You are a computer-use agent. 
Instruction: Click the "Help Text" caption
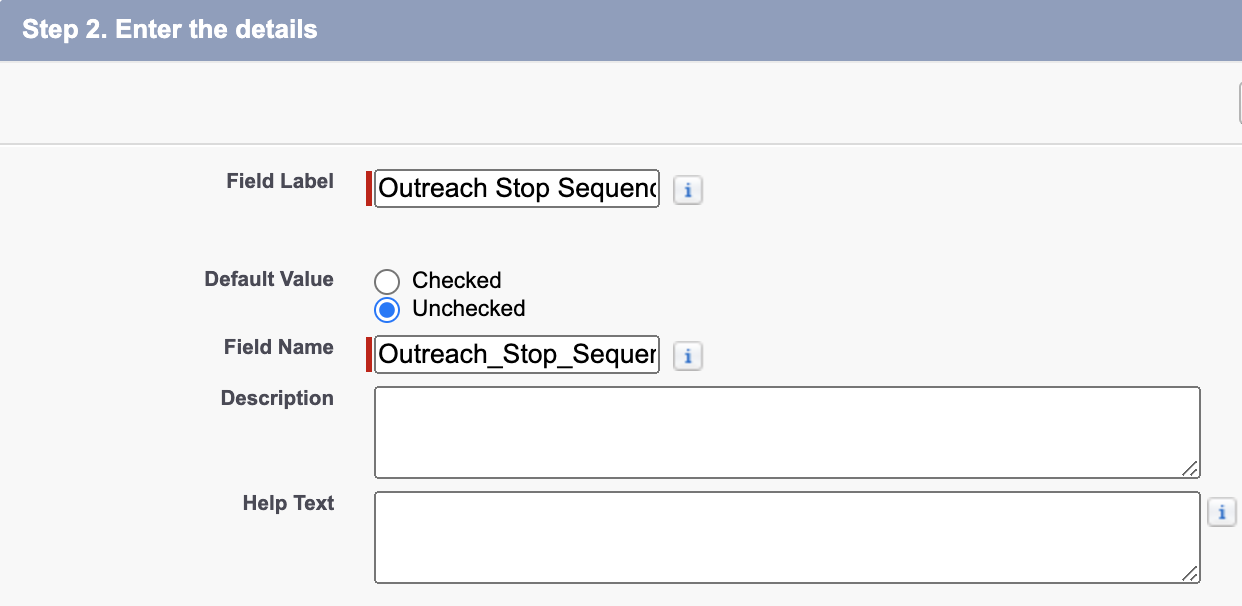[x=288, y=503]
